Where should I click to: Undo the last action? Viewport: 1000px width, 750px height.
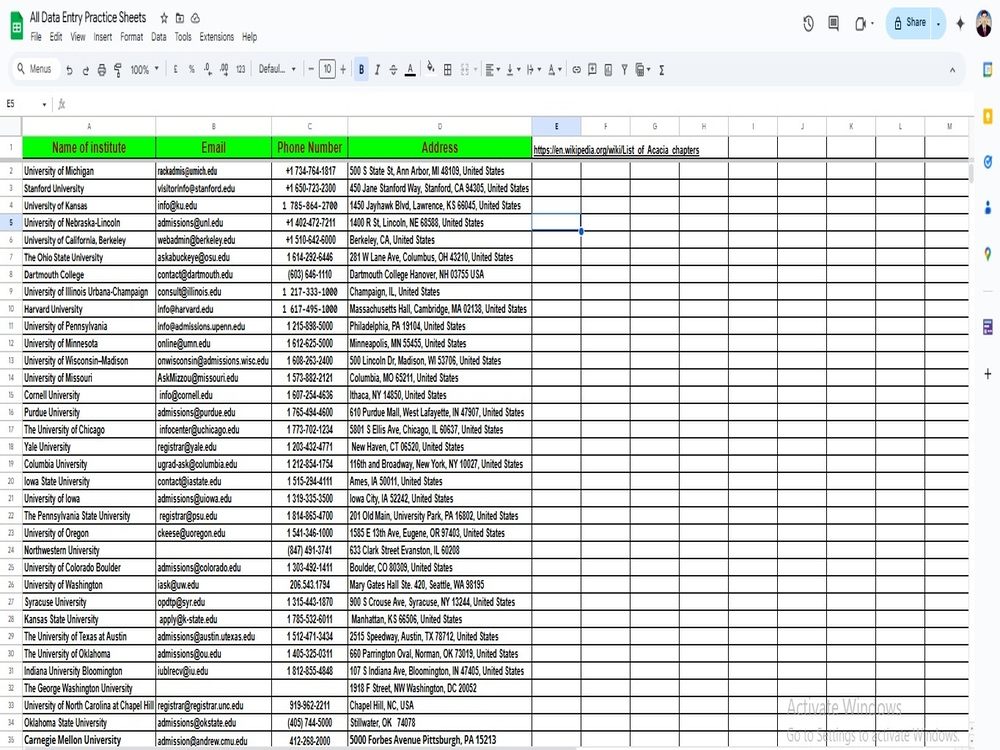click(70, 70)
